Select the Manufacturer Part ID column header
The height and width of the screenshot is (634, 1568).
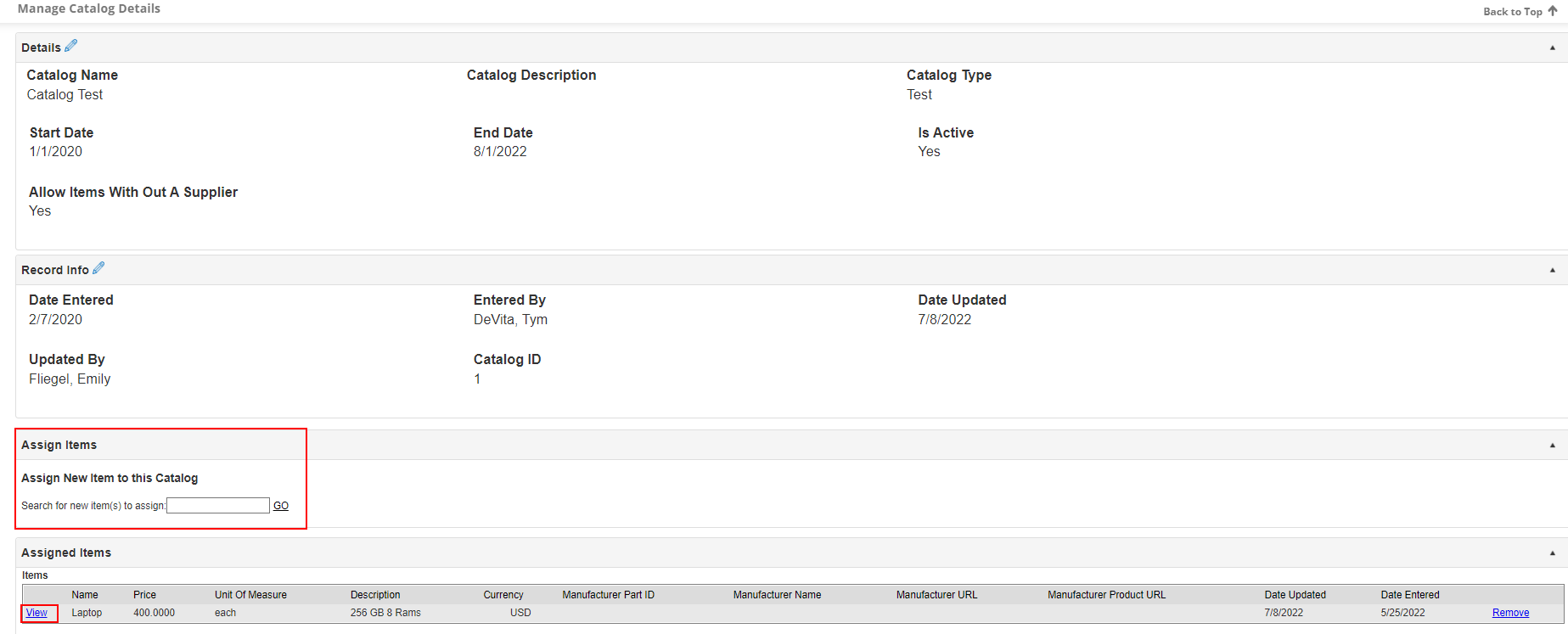[x=608, y=595]
